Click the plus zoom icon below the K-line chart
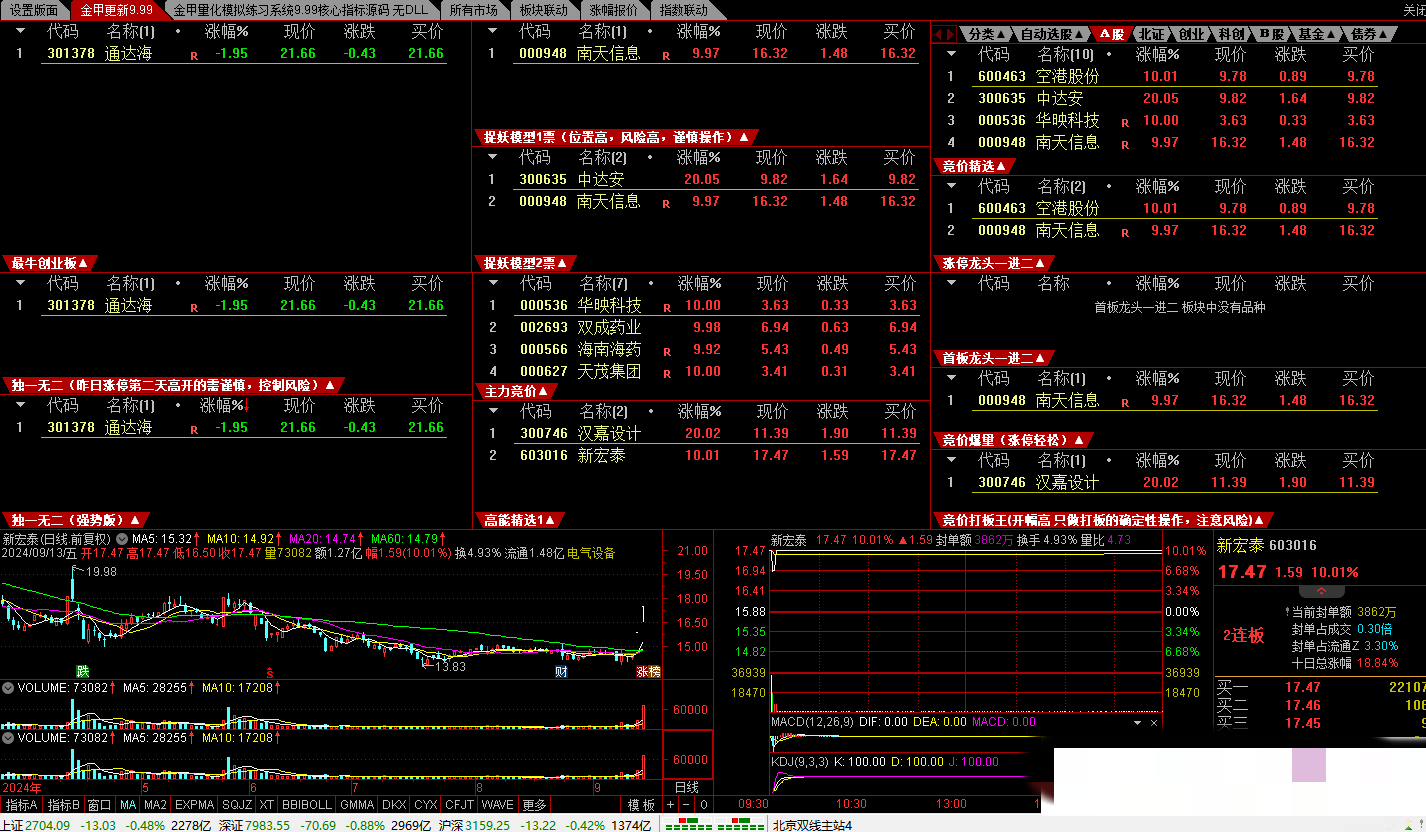This screenshot has width=1426, height=832. coord(671,805)
